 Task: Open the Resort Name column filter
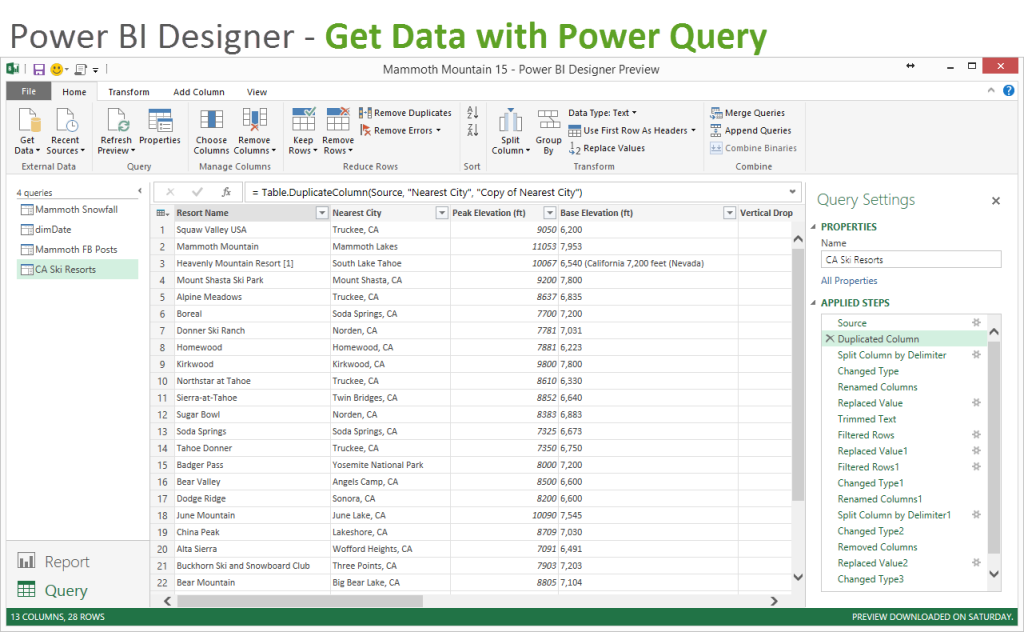tap(322, 212)
